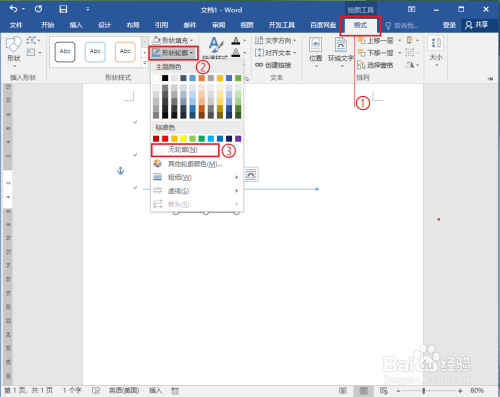Click the anchor icon in document margin

(120, 171)
